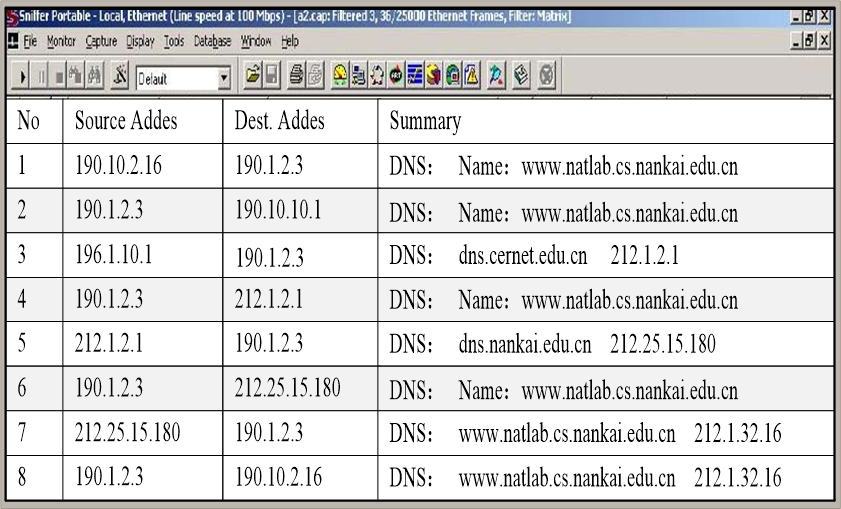This screenshot has height=509, width=841.
Task: Select row 1 DNS Name summary
Action: coord(564,167)
